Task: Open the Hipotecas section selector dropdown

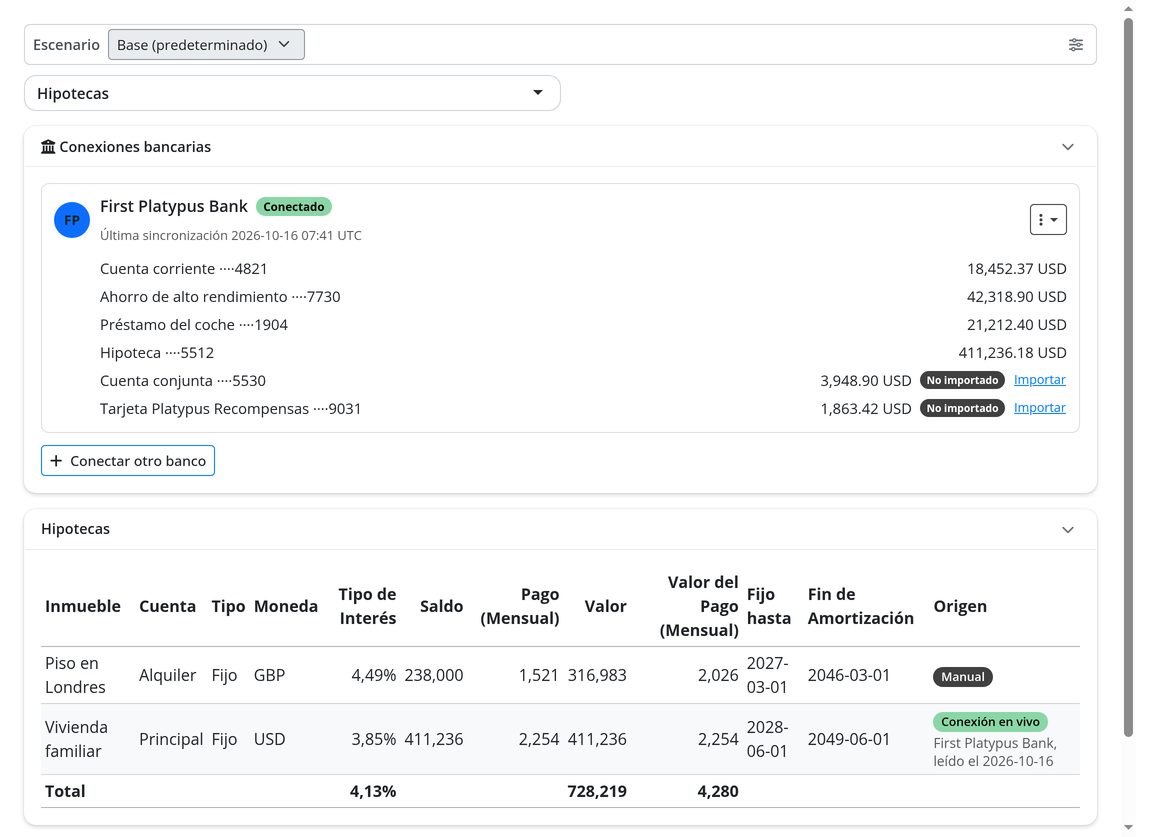Action: pyautogui.click(x=292, y=93)
